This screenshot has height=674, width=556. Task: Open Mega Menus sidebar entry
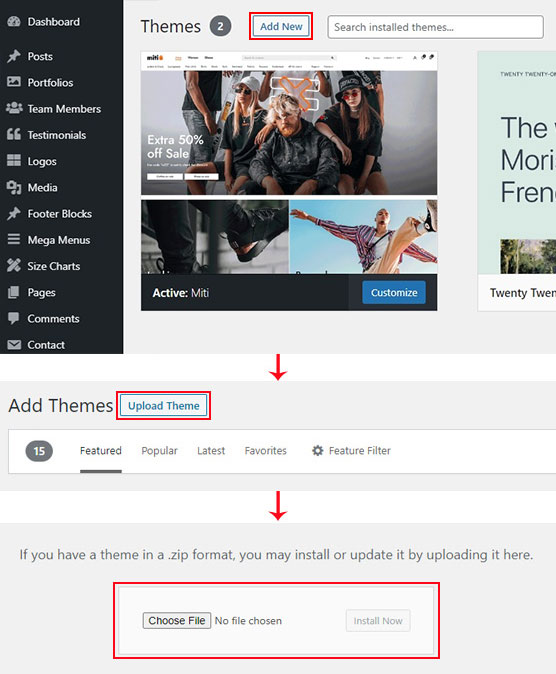[x=61, y=240]
